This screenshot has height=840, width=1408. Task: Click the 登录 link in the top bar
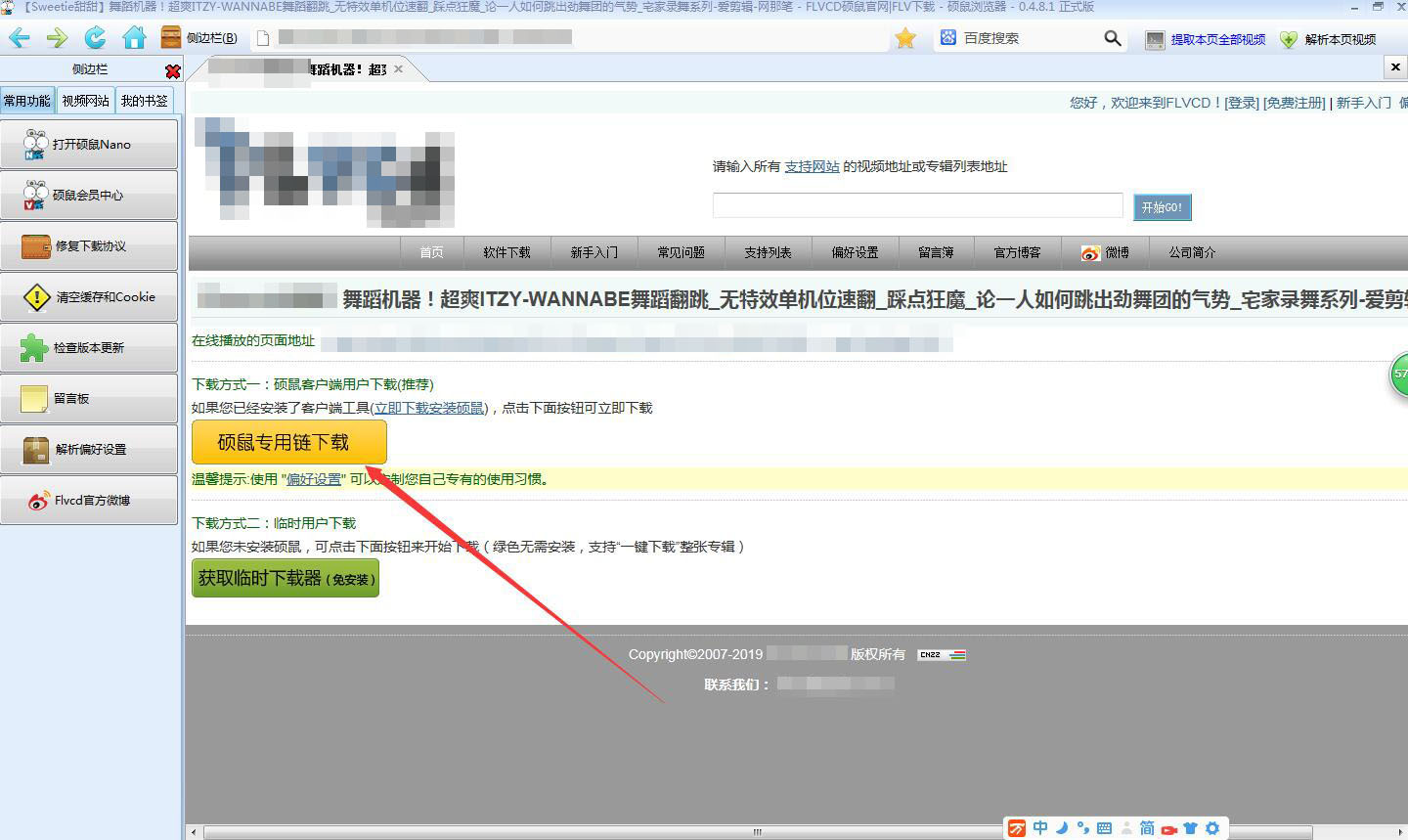(x=1242, y=103)
